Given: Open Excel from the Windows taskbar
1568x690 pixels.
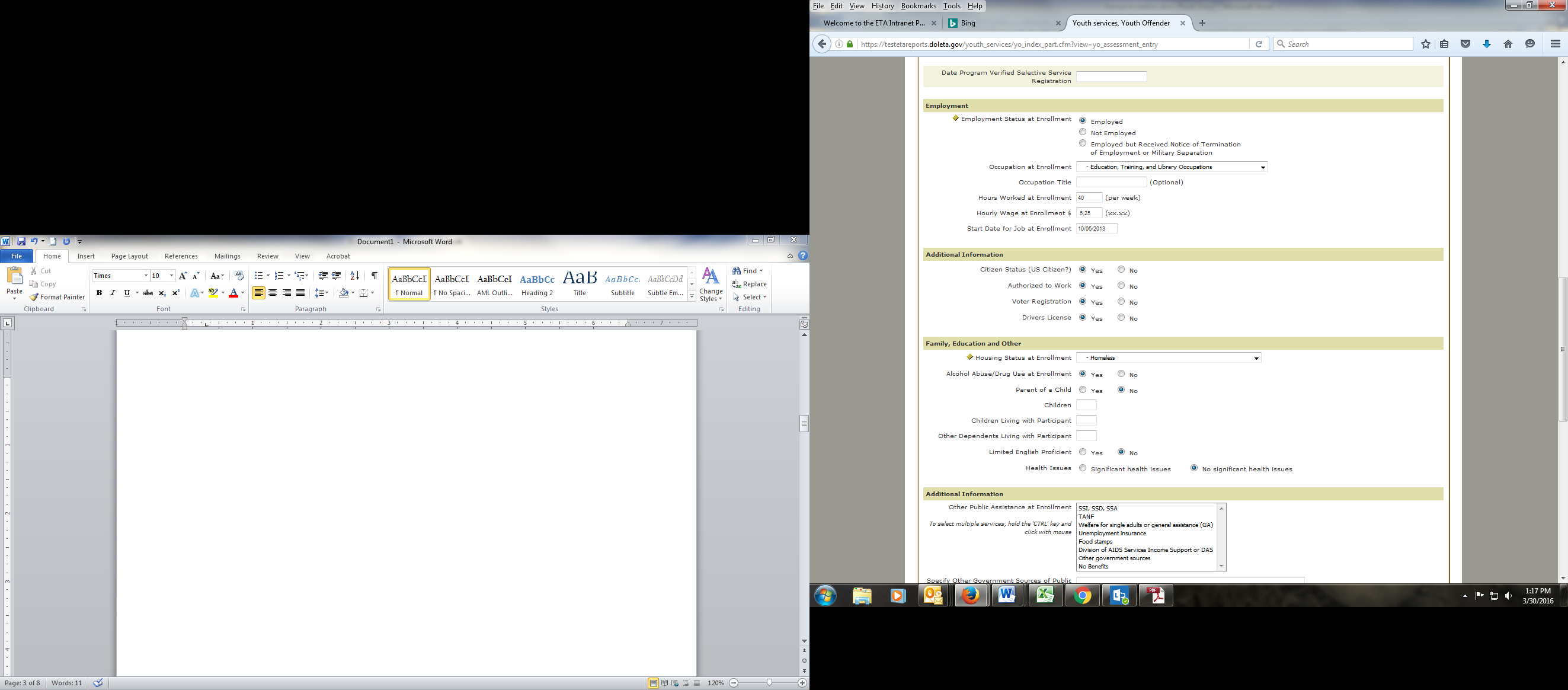Looking at the screenshot, I should (1045, 595).
